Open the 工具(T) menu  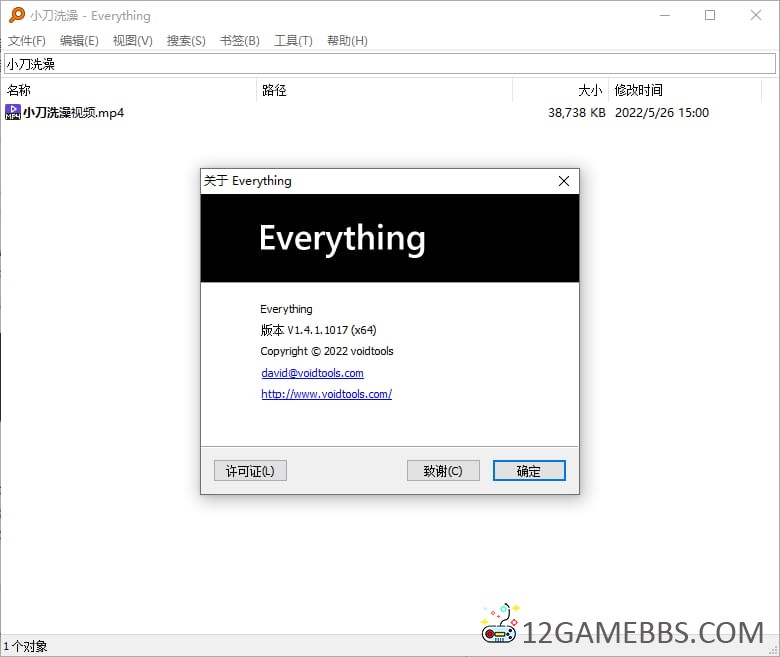(x=293, y=41)
